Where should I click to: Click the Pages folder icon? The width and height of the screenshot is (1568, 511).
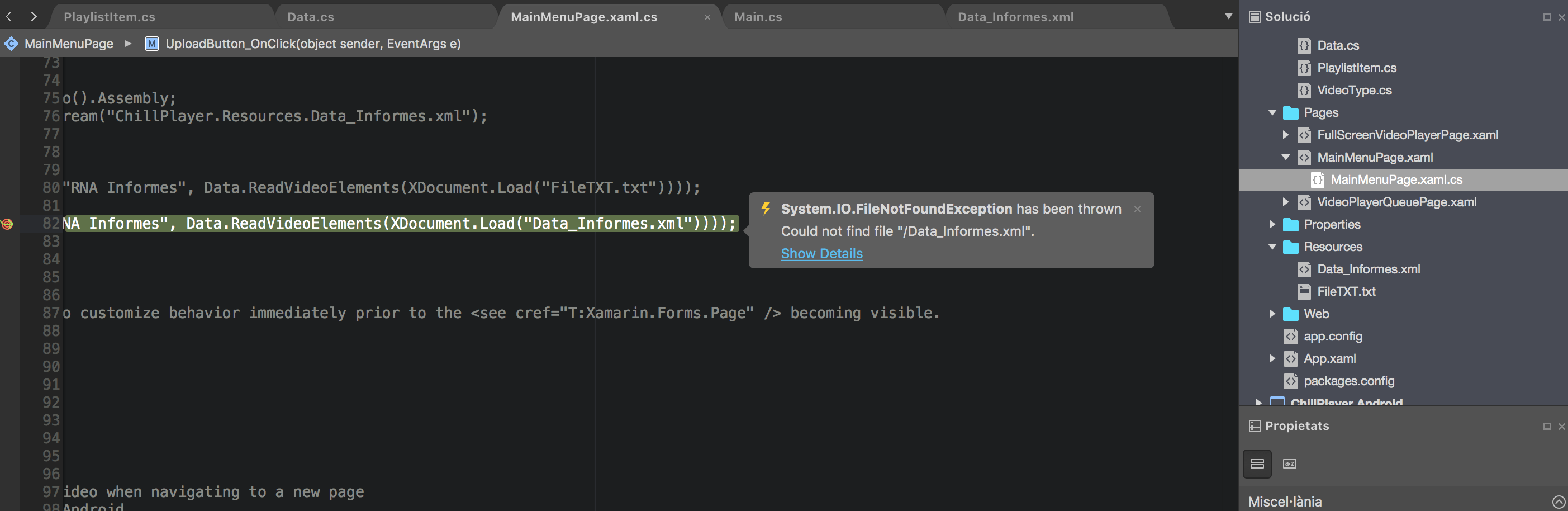tap(1290, 113)
